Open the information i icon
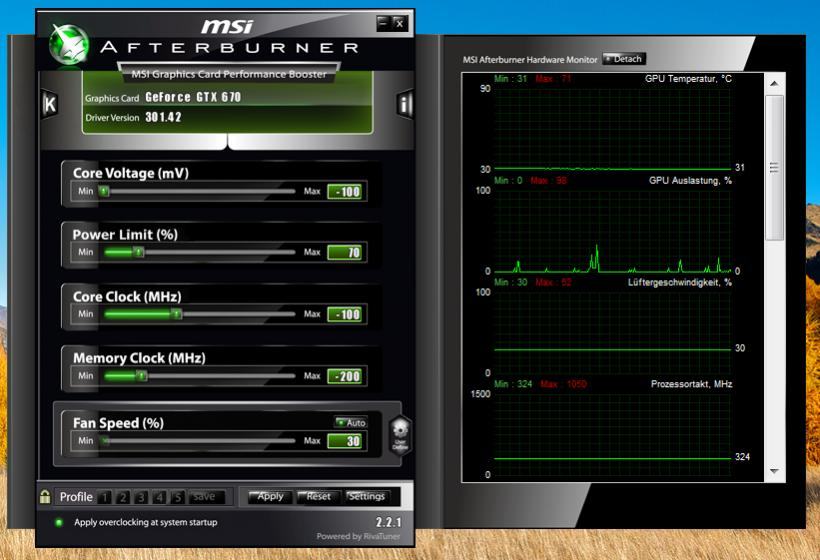The image size is (820, 560). click(405, 104)
